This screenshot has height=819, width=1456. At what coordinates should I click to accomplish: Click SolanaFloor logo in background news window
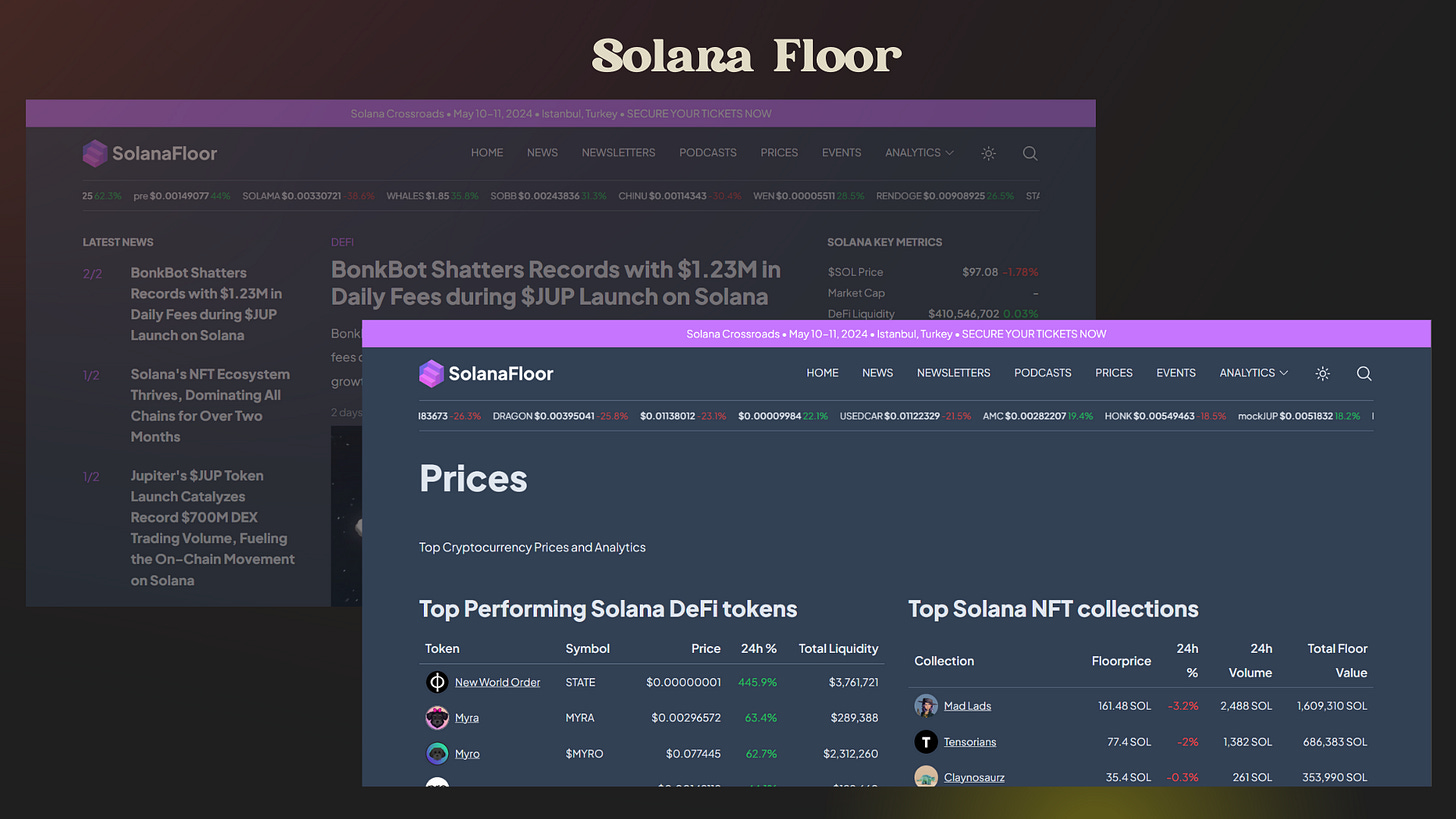pyautogui.click(x=150, y=153)
